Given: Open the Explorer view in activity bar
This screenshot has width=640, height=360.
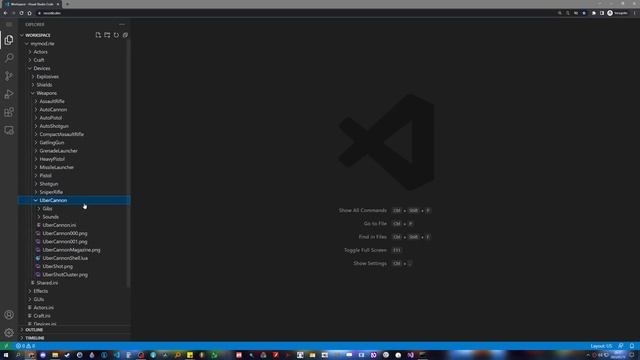Looking at the screenshot, I should 9,40.
